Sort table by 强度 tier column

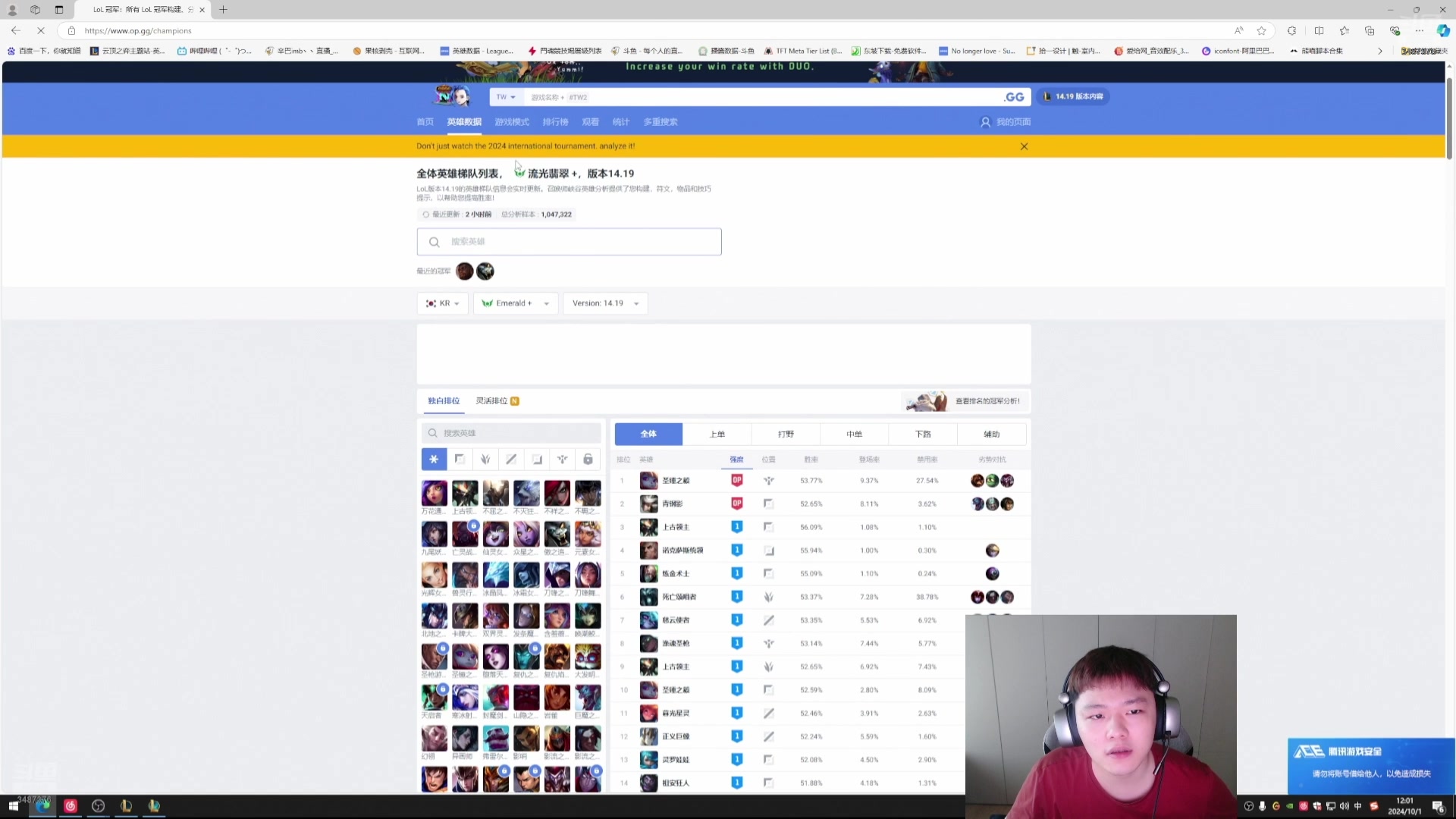(x=736, y=460)
